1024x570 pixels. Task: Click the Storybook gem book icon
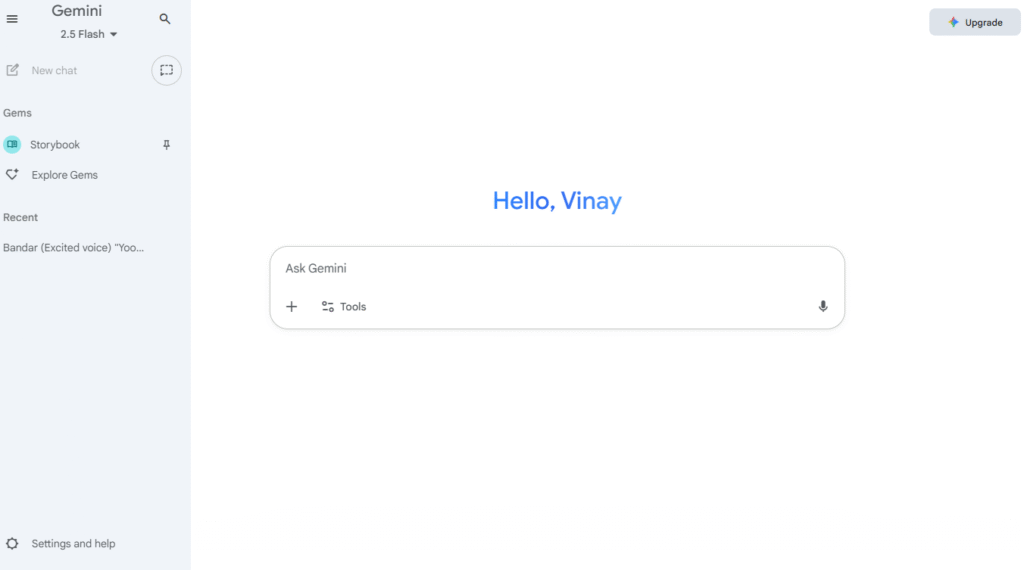[12, 144]
